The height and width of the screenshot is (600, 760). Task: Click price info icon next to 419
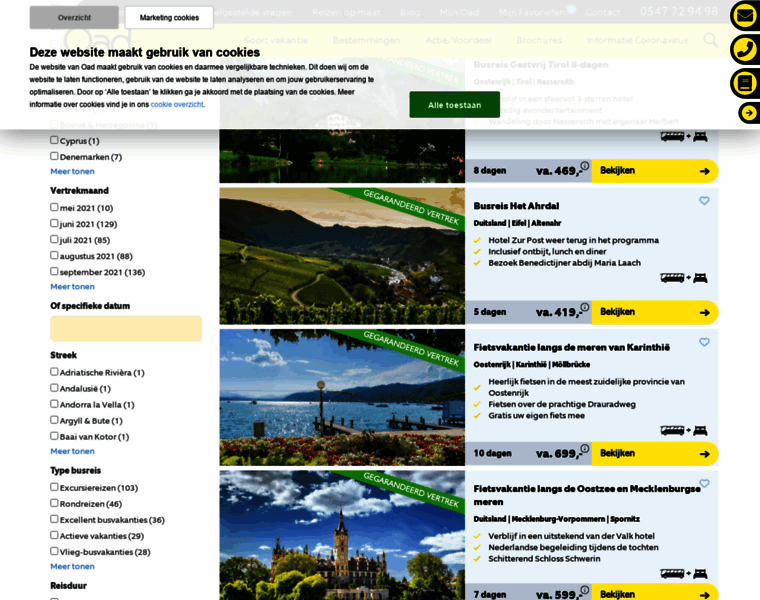585,307
